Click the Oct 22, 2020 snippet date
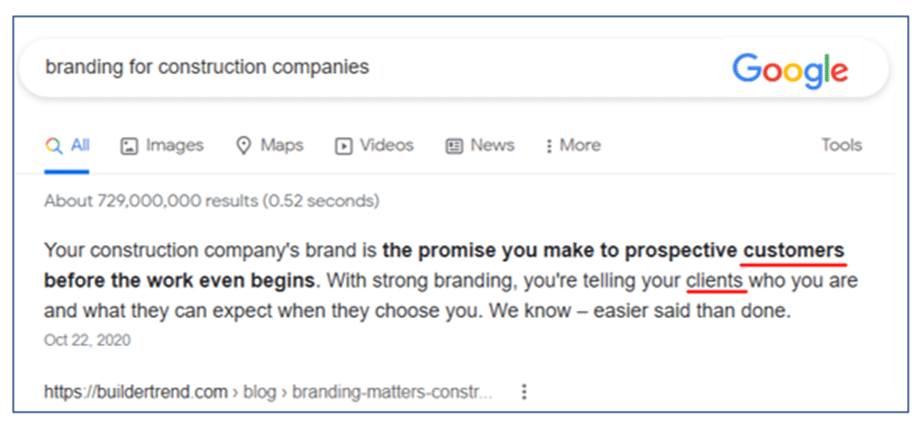The image size is (920, 427). (x=87, y=340)
